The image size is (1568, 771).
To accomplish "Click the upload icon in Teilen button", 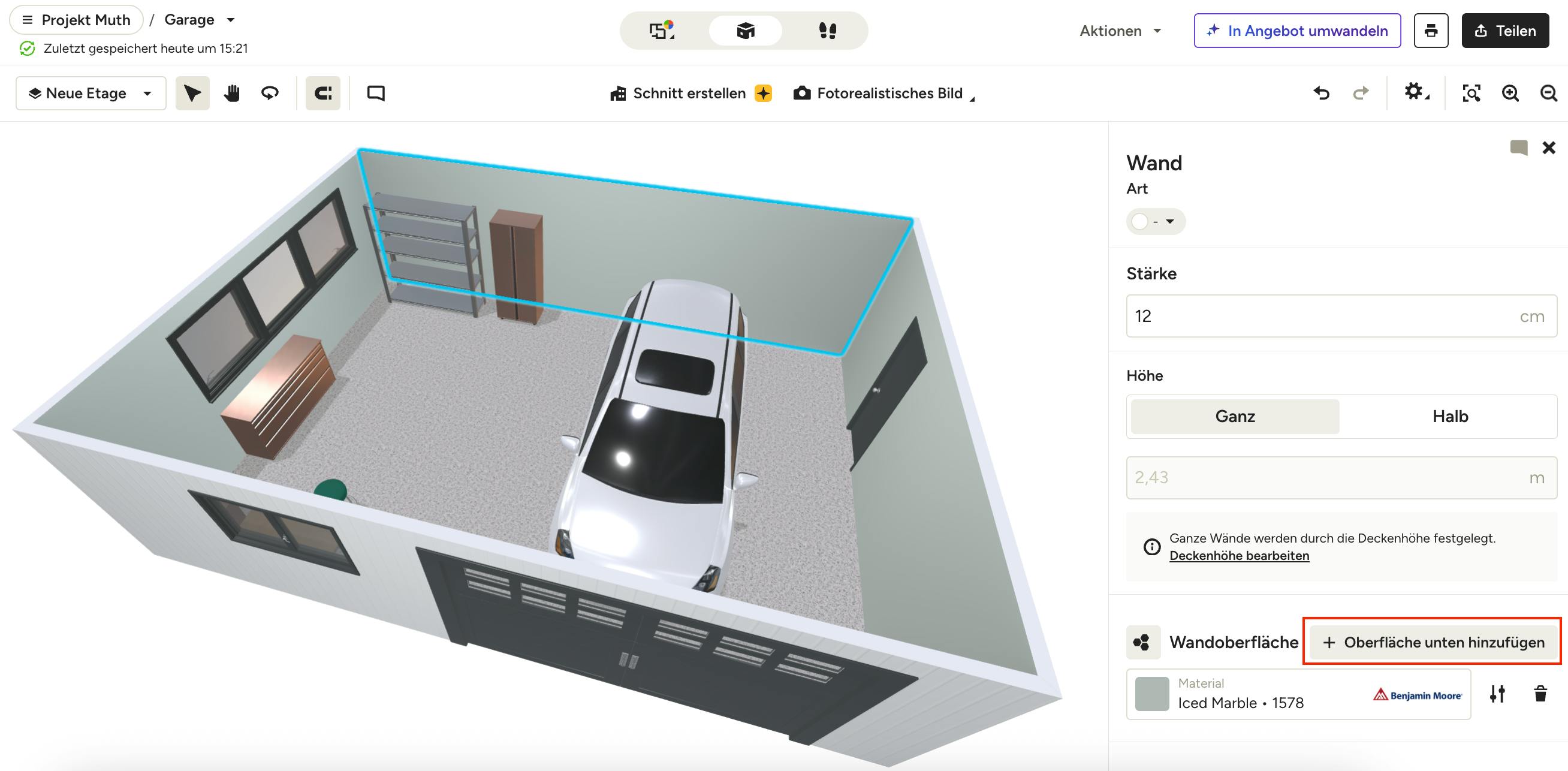I will pyautogui.click(x=1481, y=31).
